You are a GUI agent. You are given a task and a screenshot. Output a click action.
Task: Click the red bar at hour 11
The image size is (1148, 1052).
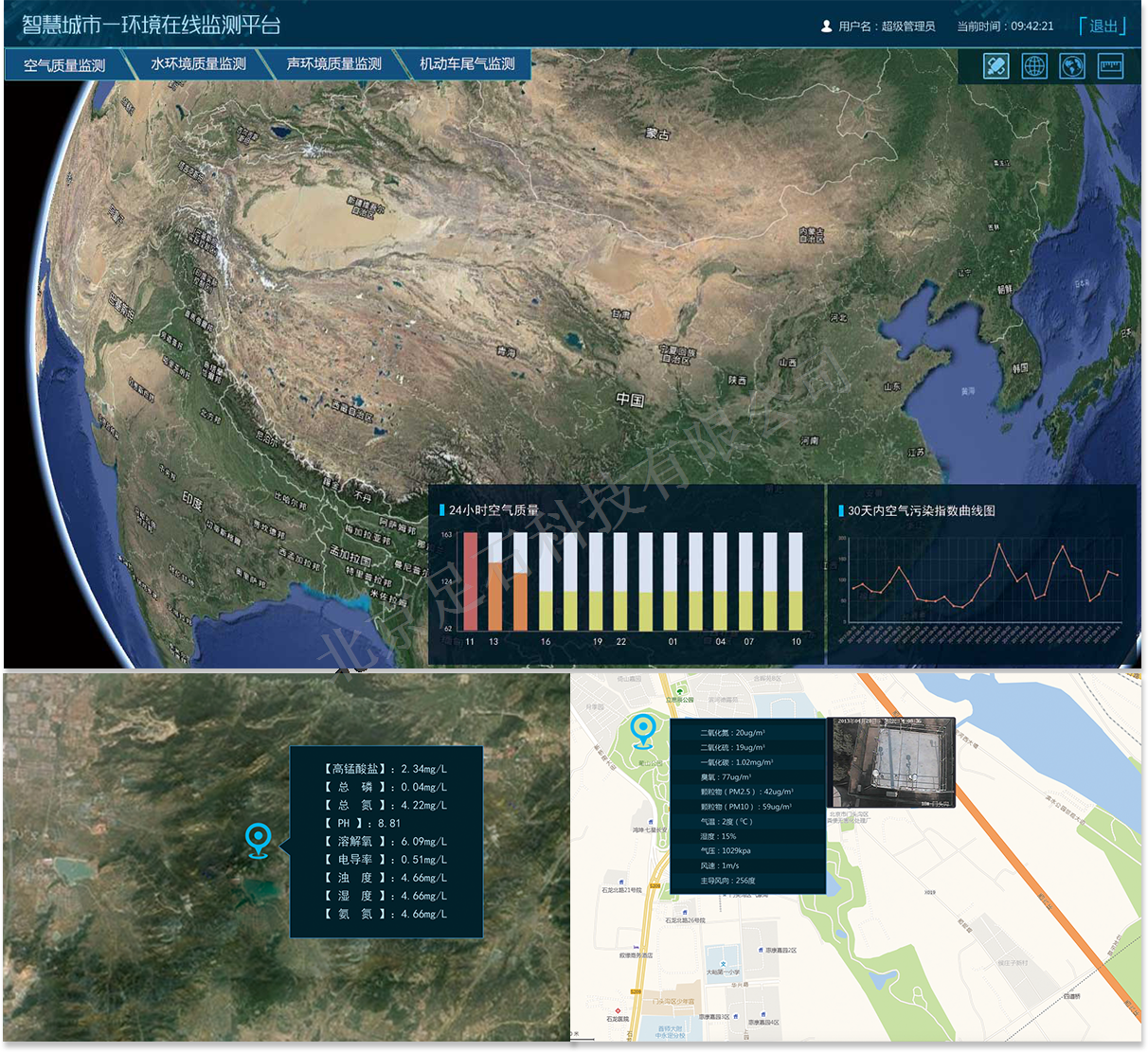pyautogui.click(x=470, y=581)
